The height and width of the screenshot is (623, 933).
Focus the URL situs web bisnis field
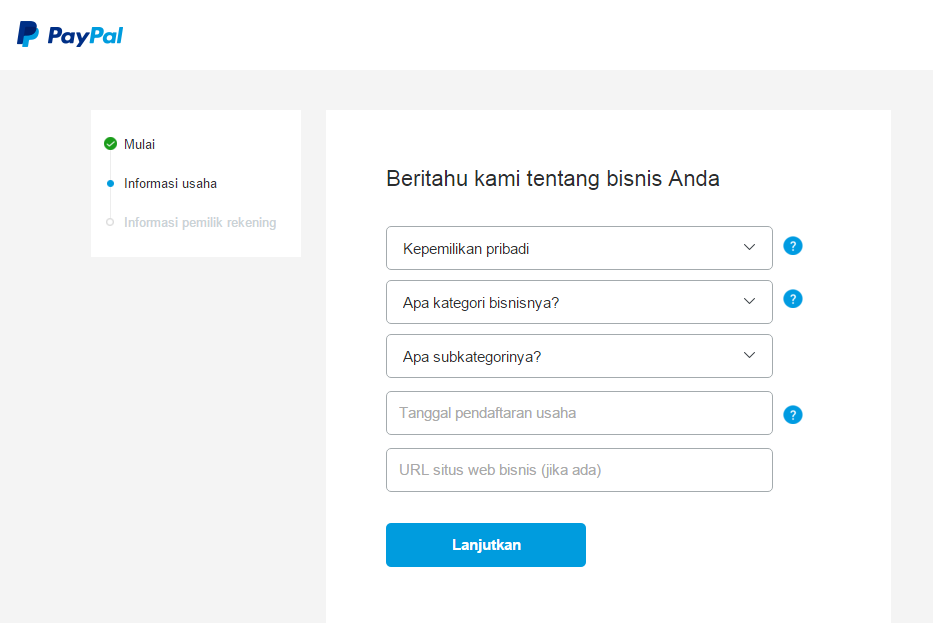click(579, 470)
